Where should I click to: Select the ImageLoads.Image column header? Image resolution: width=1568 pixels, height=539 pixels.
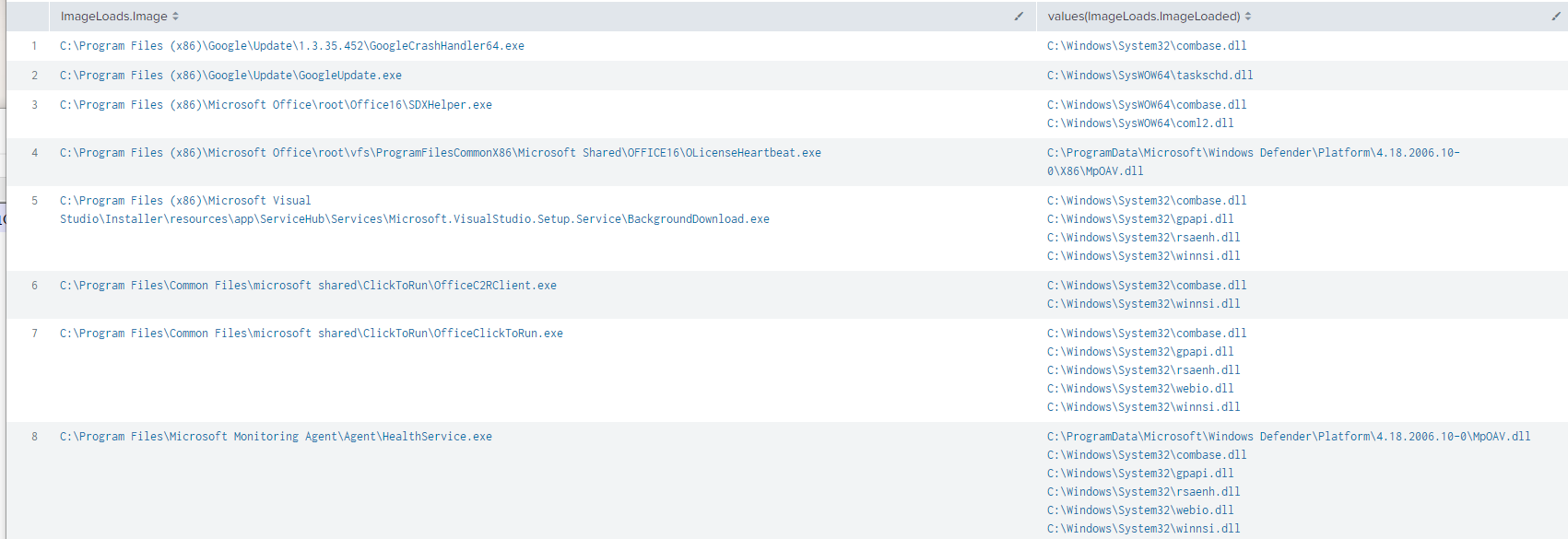113,17
